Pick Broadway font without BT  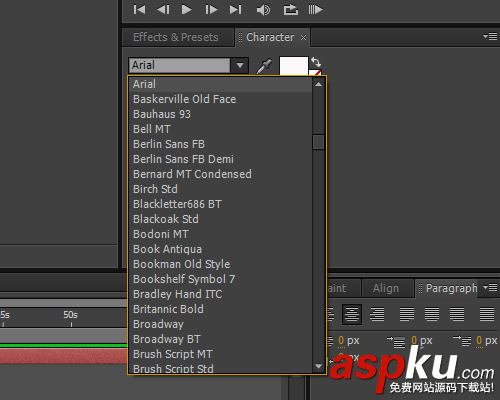(220, 324)
